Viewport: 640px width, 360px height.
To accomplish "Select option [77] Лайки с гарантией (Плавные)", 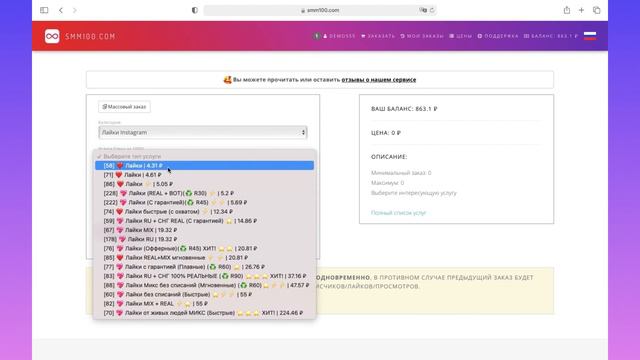I will (x=204, y=267).
